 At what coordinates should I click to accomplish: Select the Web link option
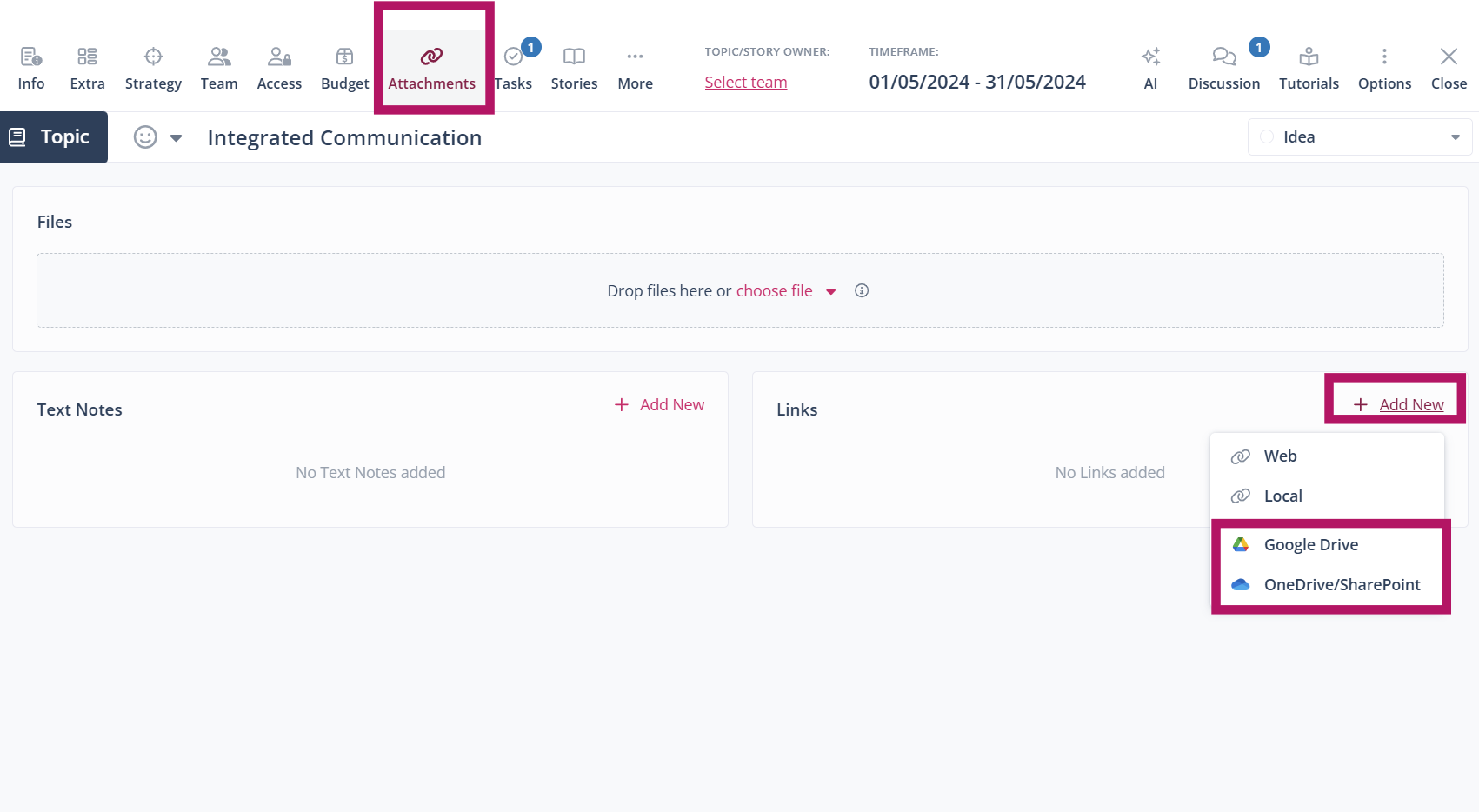pos(1280,456)
